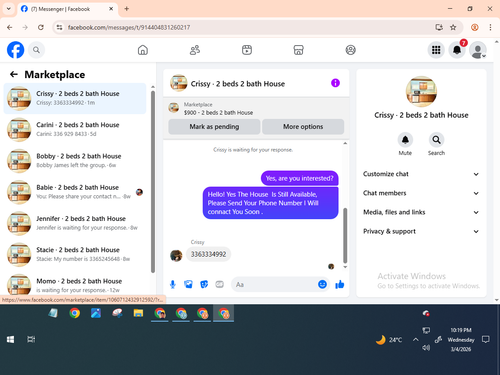Screen dimensions: 500x375
Task: Open Jennifer - 2 beds 2 bath House chat
Action: click(x=75, y=223)
